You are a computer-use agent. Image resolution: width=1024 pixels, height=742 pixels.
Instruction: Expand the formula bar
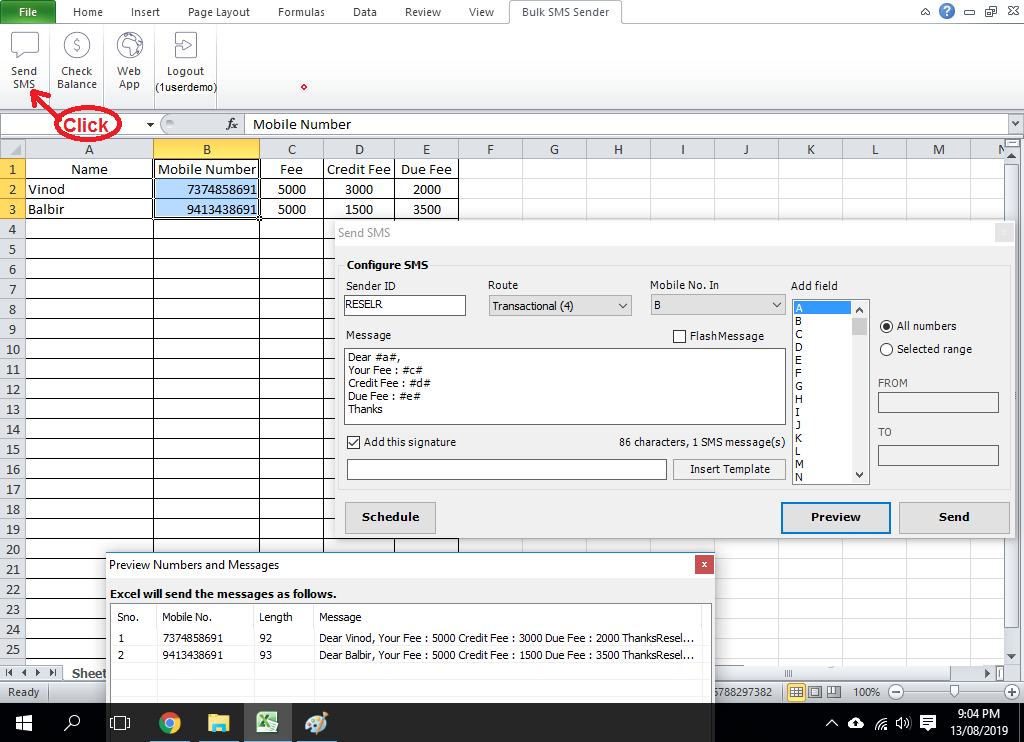point(1015,123)
